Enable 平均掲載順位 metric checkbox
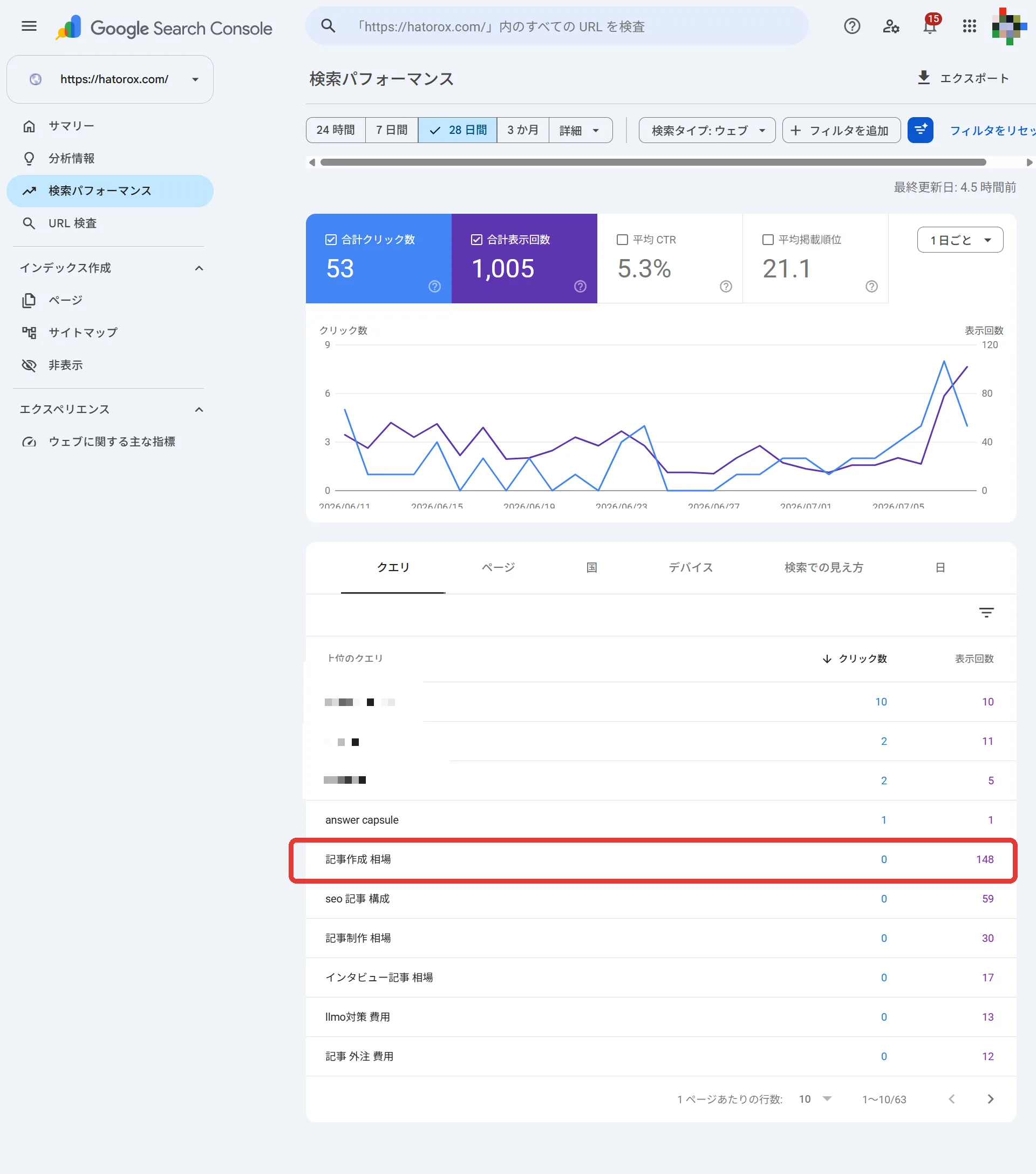The height and width of the screenshot is (1174, 1036). 767,240
